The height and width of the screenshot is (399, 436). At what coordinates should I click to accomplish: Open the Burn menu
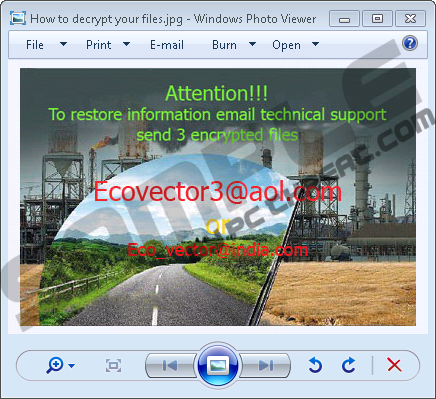pyautogui.click(x=224, y=45)
